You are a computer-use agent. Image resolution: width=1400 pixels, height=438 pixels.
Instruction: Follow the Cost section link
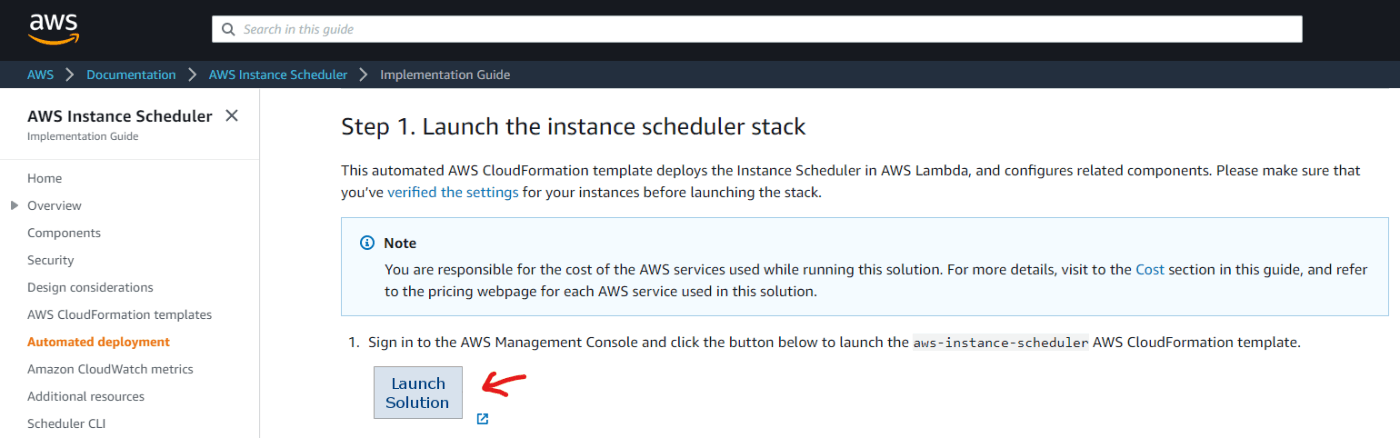coord(1150,270)
